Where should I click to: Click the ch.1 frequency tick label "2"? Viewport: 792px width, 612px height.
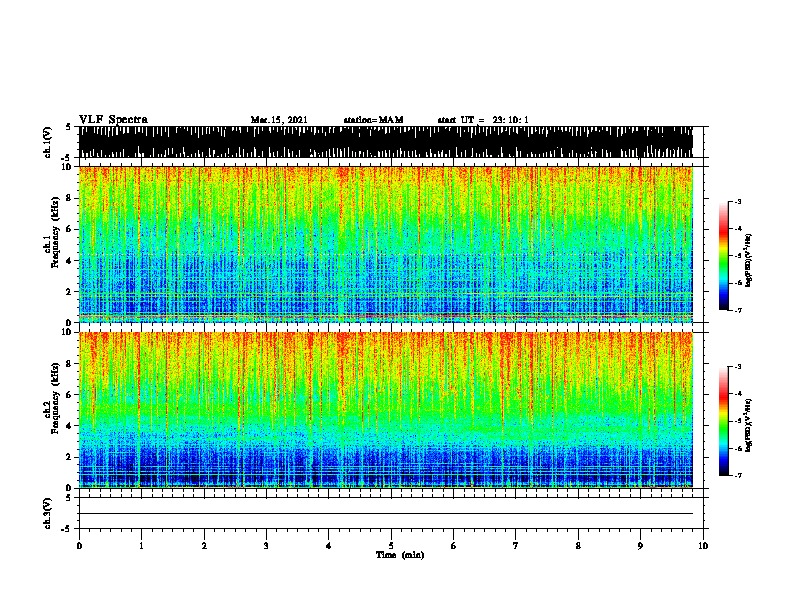(x=70, y=291)
